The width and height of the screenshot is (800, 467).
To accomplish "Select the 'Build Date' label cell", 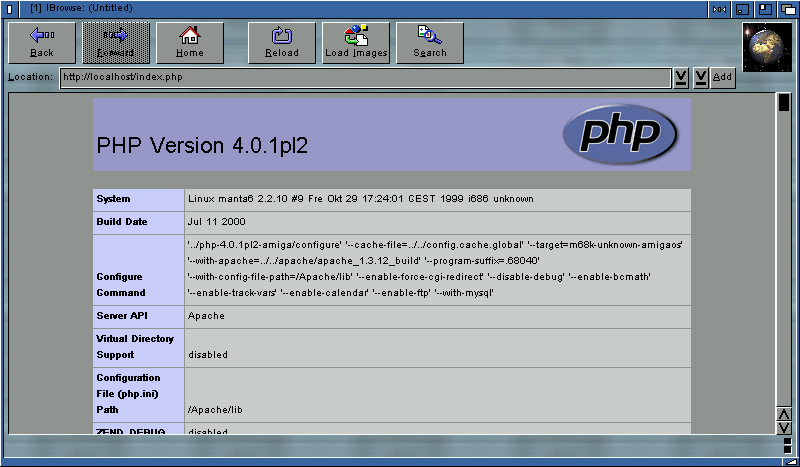I will 138,223.
